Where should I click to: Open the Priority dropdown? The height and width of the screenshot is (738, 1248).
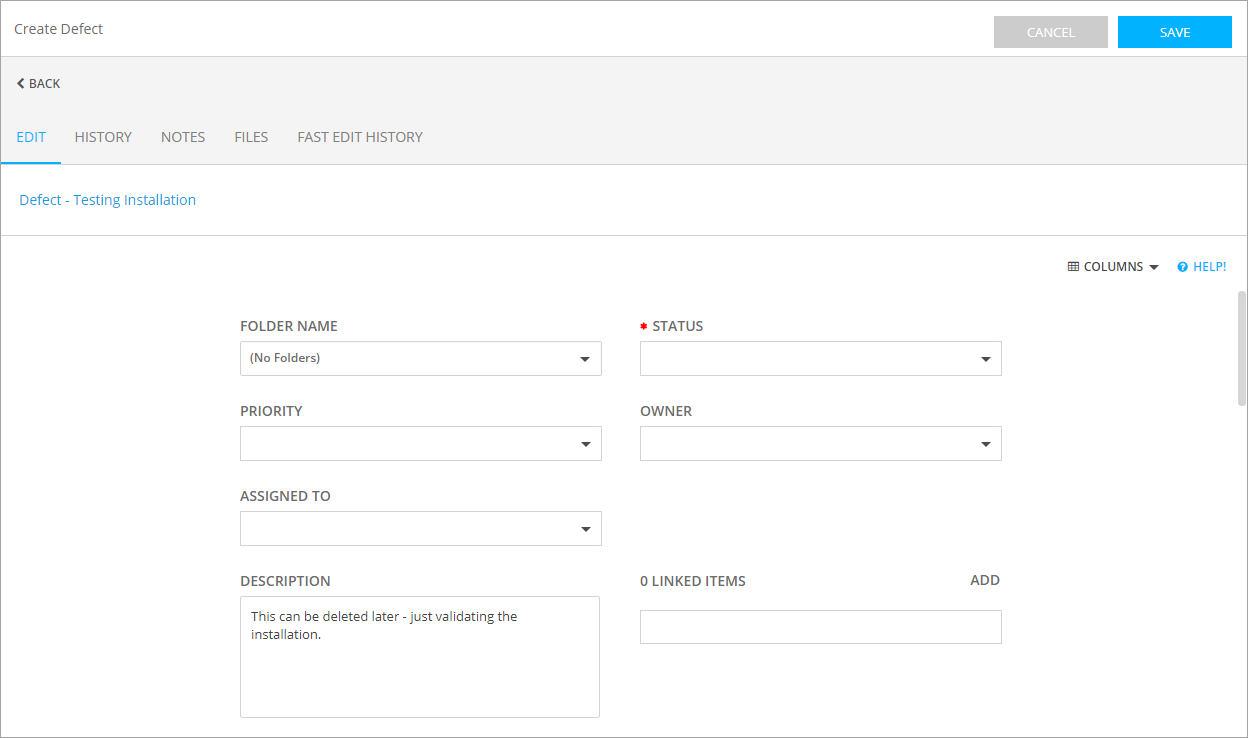click(420, 444)
